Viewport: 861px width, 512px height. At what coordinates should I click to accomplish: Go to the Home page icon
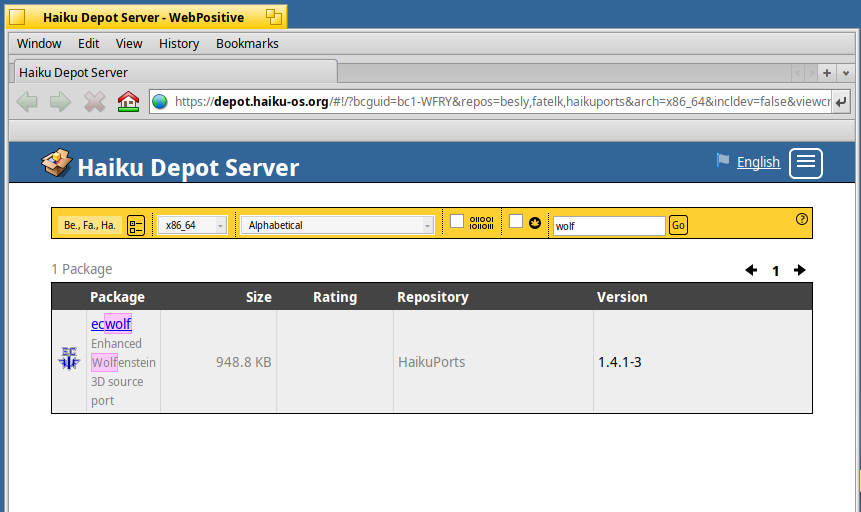128,102
